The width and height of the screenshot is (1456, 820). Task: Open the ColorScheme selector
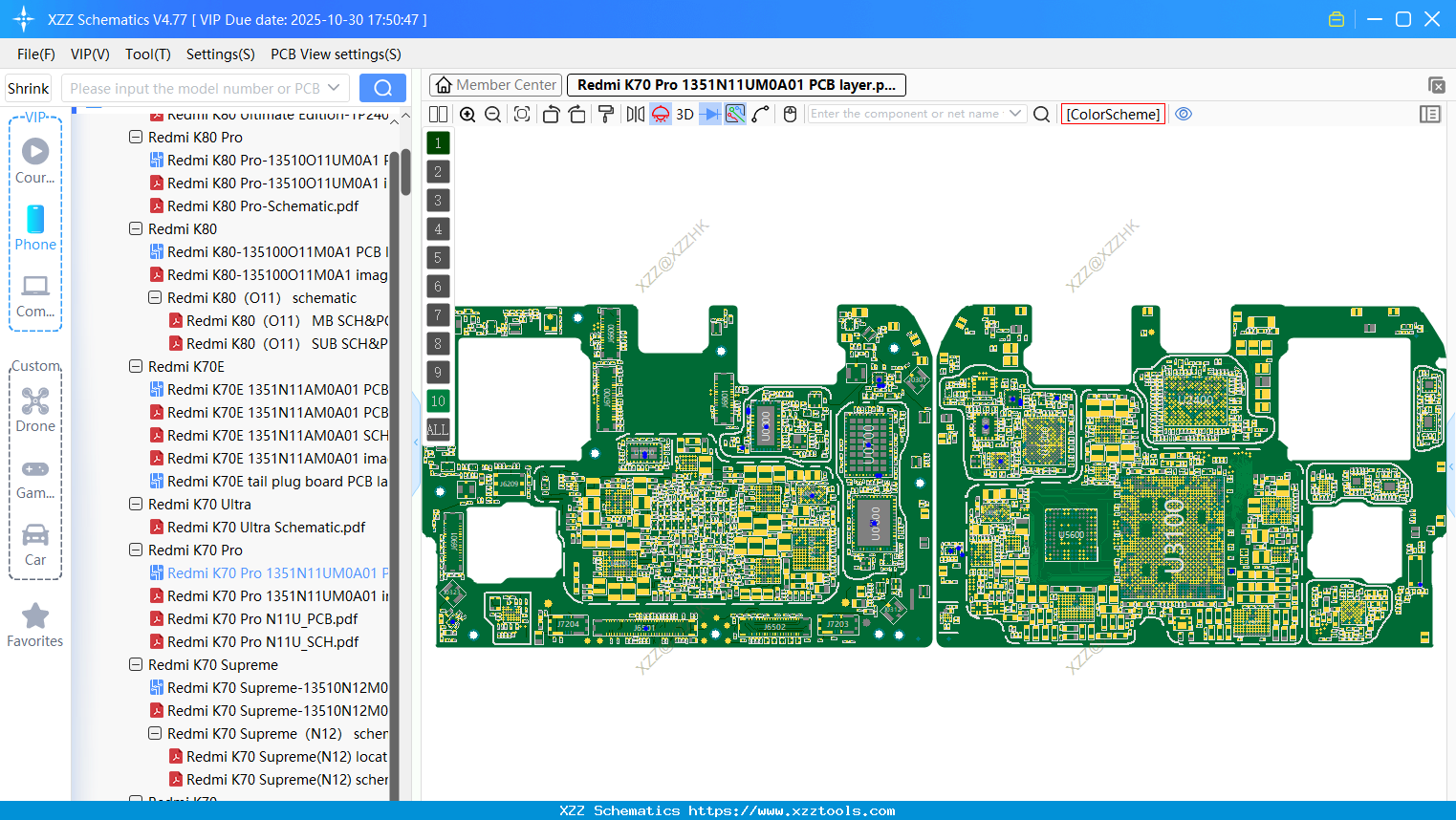[x=1113, y=114]
